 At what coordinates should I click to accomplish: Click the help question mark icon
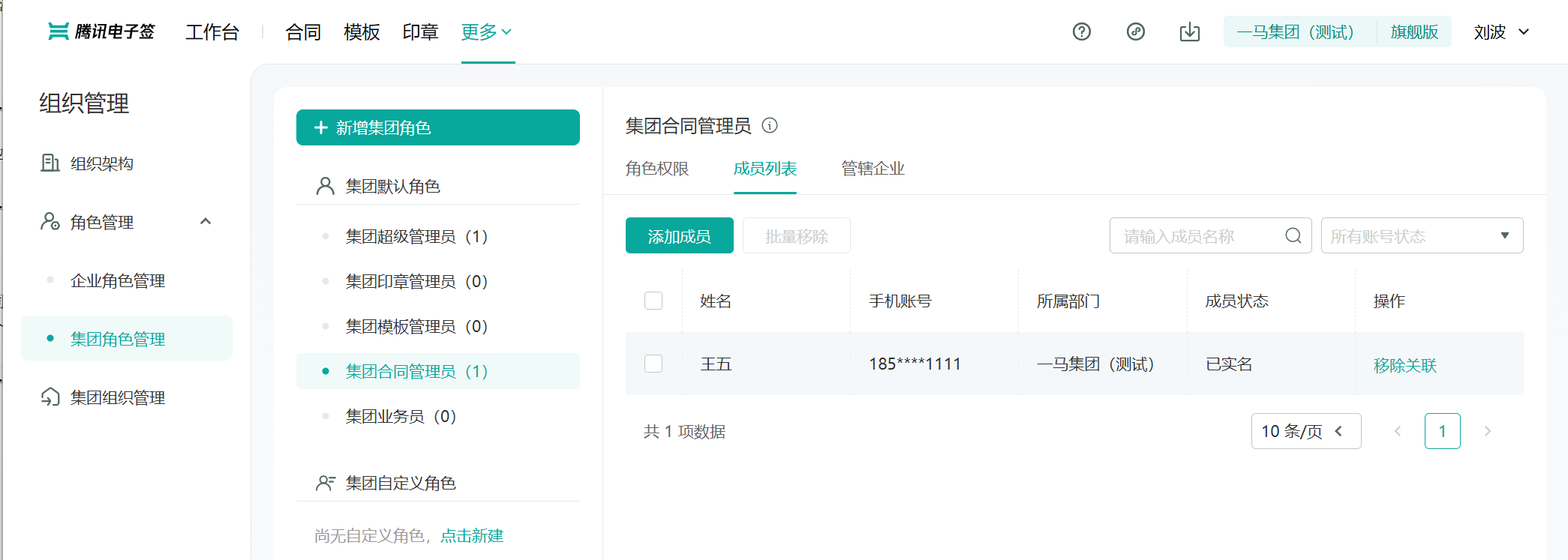pos(1081,31)
